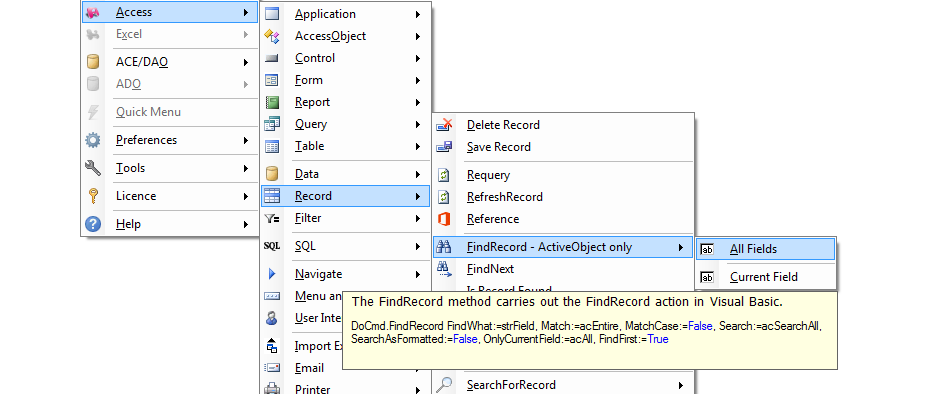Click the FindNext menu entry
This screenshot has width=948, height=400.
[x=490, y=269]
